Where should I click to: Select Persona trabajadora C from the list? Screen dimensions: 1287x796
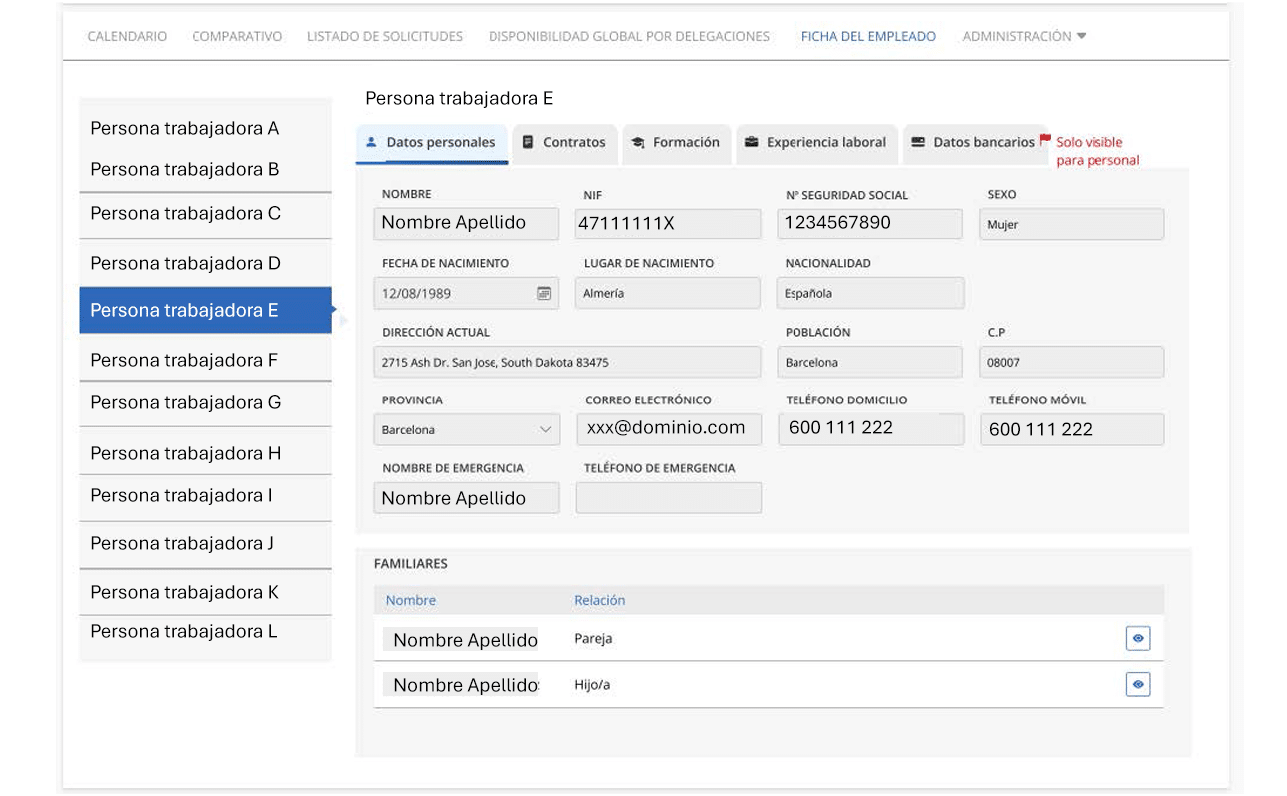click(x=186, y=213)
